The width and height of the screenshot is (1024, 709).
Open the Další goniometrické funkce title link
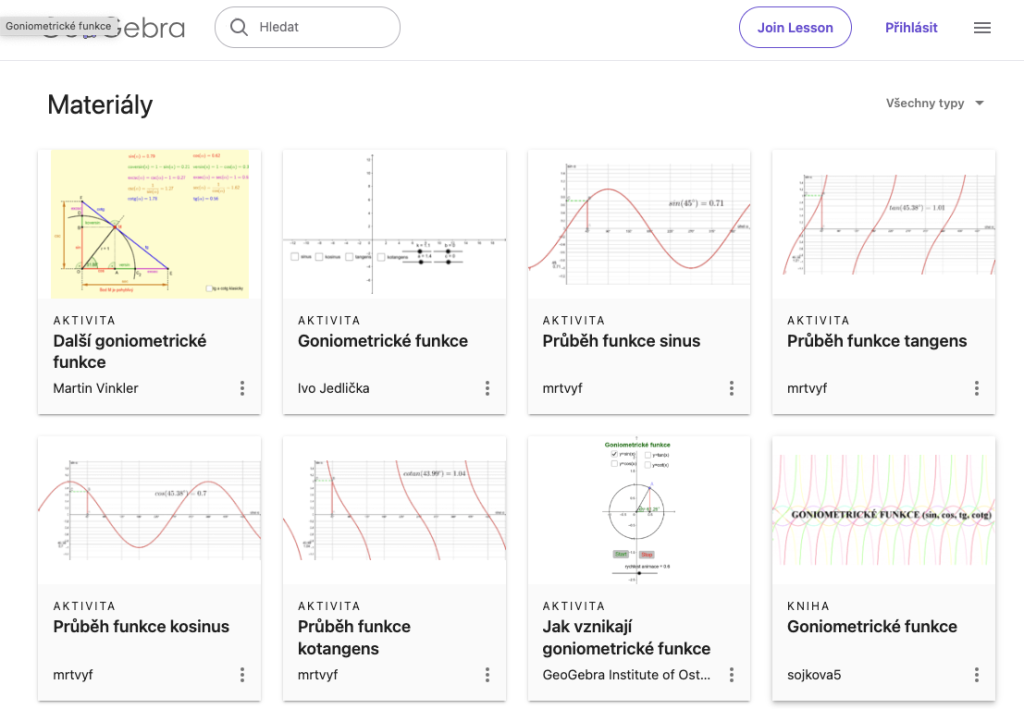click(130, 351)
